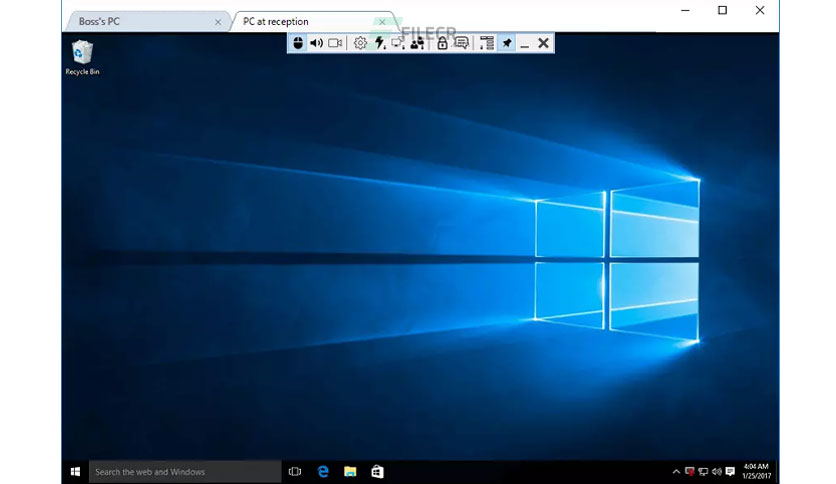Maximize the remote viewer window
The image size is (836, 484).
click(x=722, y=10)
